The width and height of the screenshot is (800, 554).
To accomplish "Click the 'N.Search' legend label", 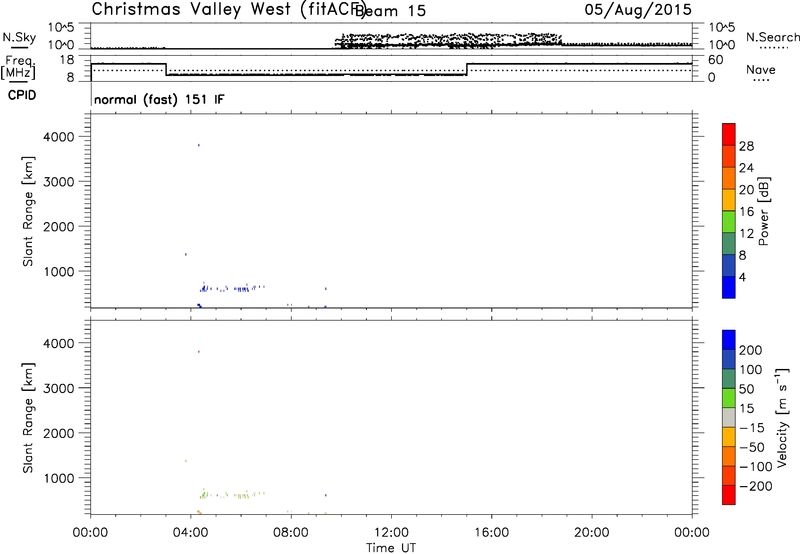I will 773,37.
